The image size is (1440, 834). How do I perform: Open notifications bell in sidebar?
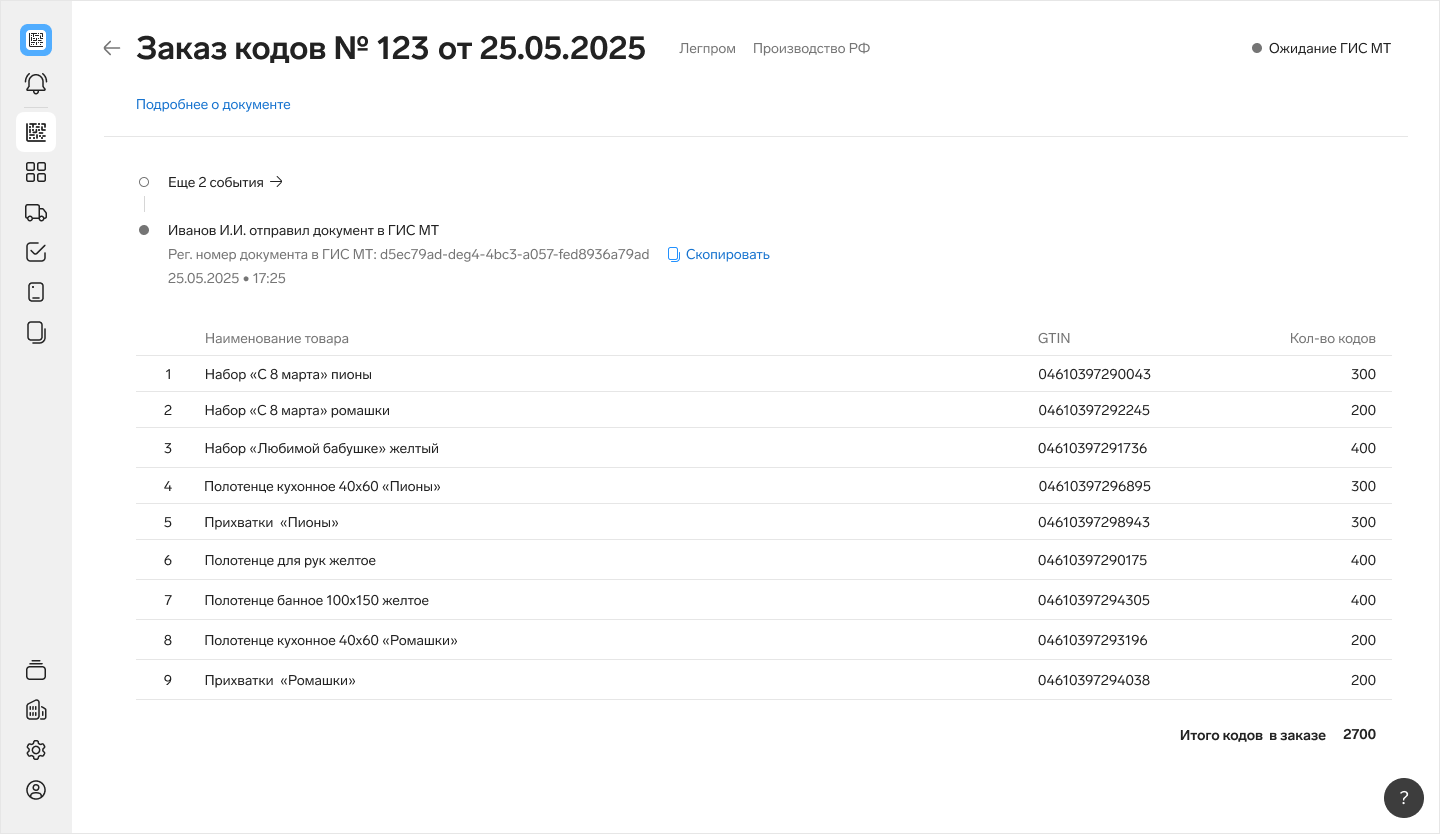click(36, 84)
